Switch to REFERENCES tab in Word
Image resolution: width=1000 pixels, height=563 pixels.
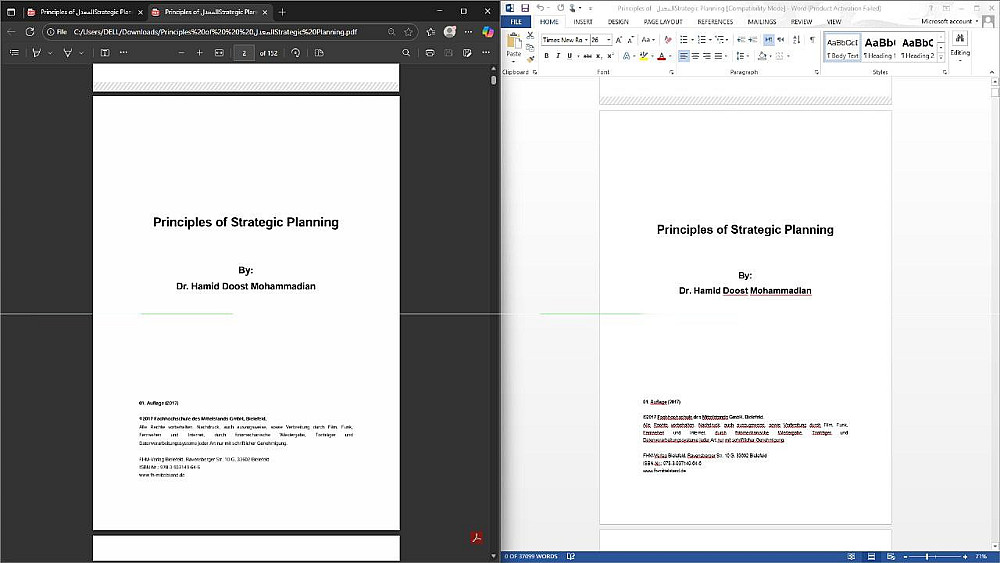(715, 22)
